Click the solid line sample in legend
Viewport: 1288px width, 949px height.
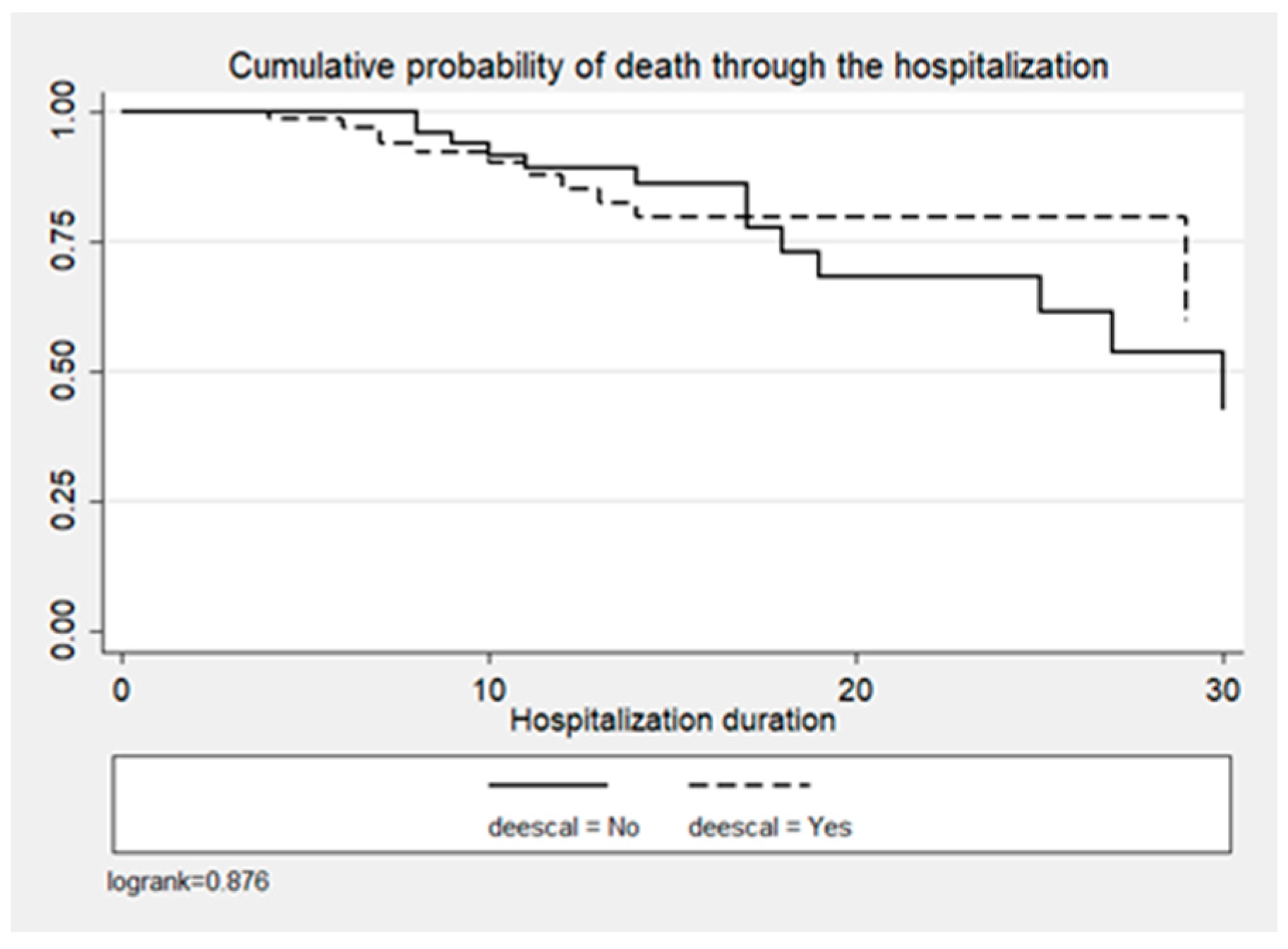tap(548, 784)
